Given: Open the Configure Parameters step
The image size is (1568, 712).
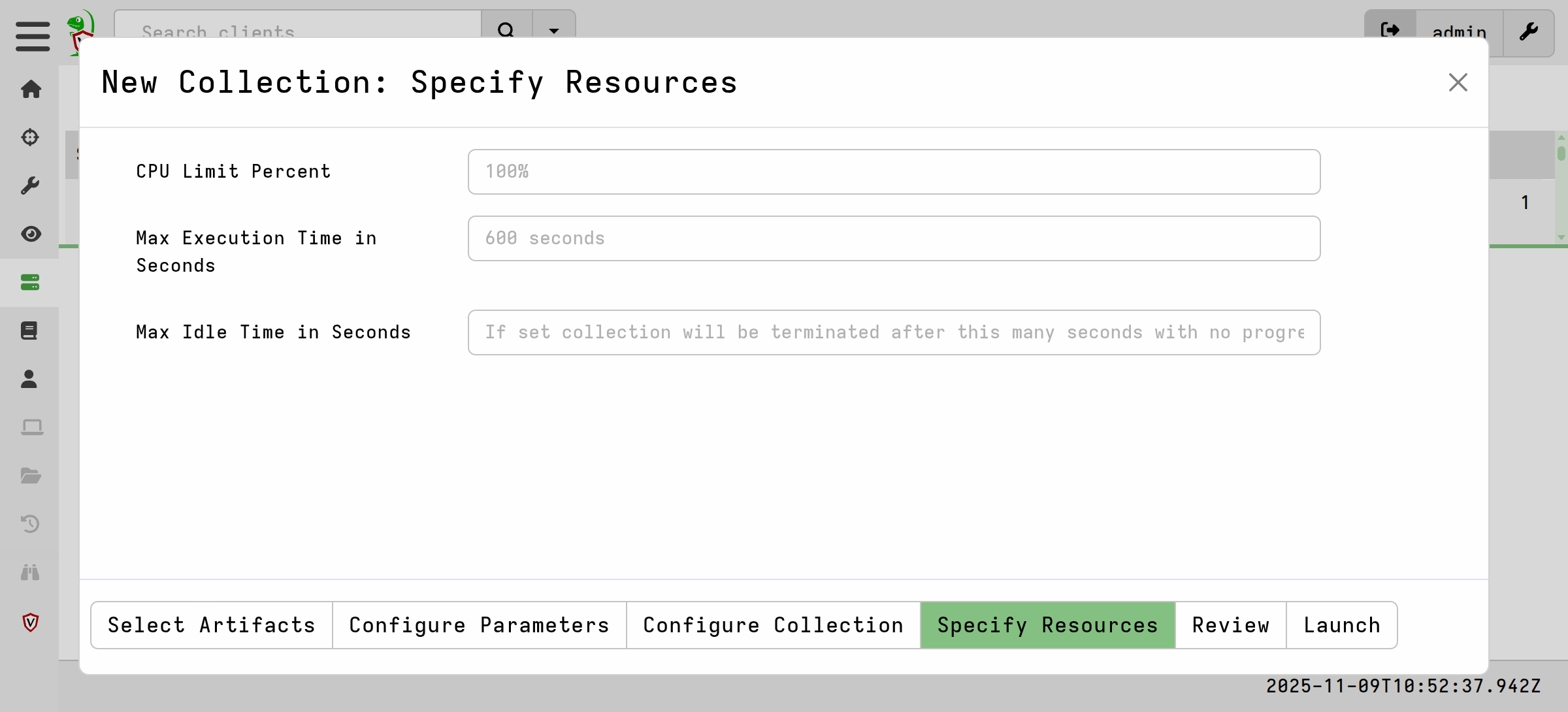Looking at the screenshot, I should (479, 625).
